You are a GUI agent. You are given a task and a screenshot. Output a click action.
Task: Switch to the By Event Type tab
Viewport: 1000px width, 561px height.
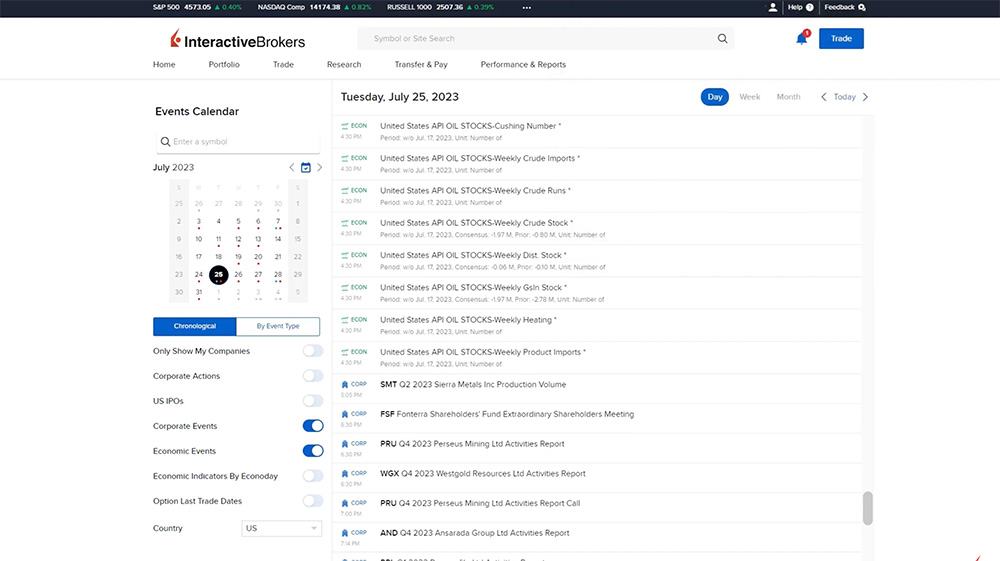(278, 327)
